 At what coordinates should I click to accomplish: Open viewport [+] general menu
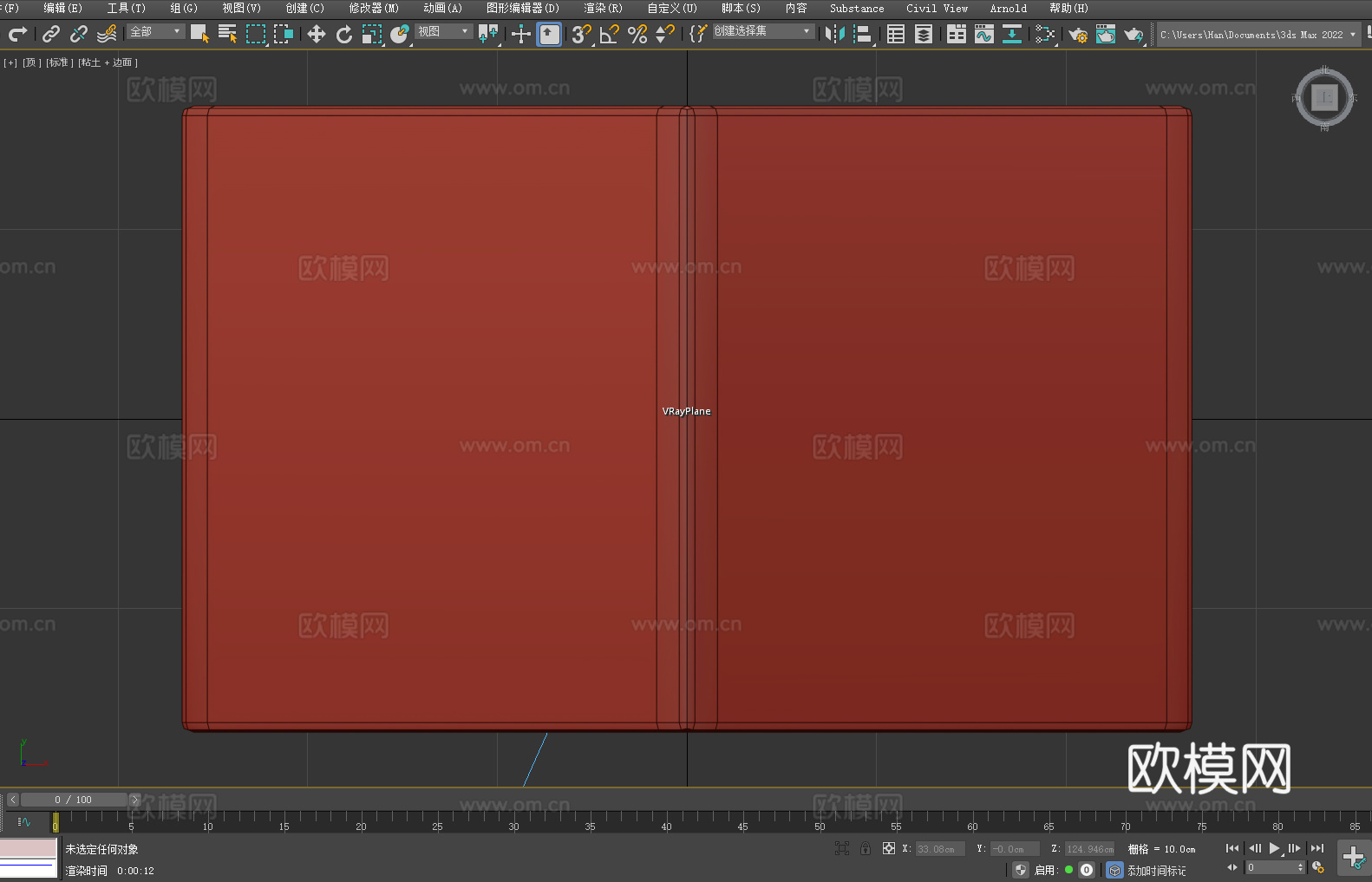click(10, 62)
